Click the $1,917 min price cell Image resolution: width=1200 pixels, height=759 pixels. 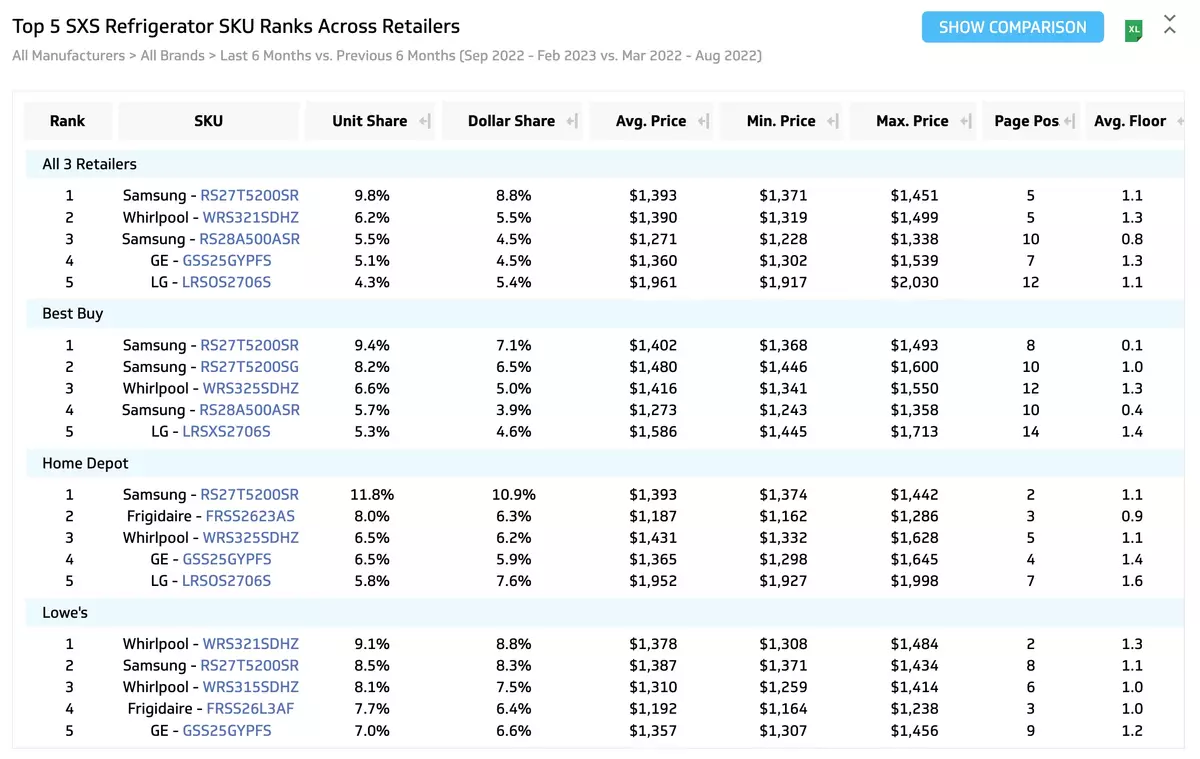tap(783, 282)
